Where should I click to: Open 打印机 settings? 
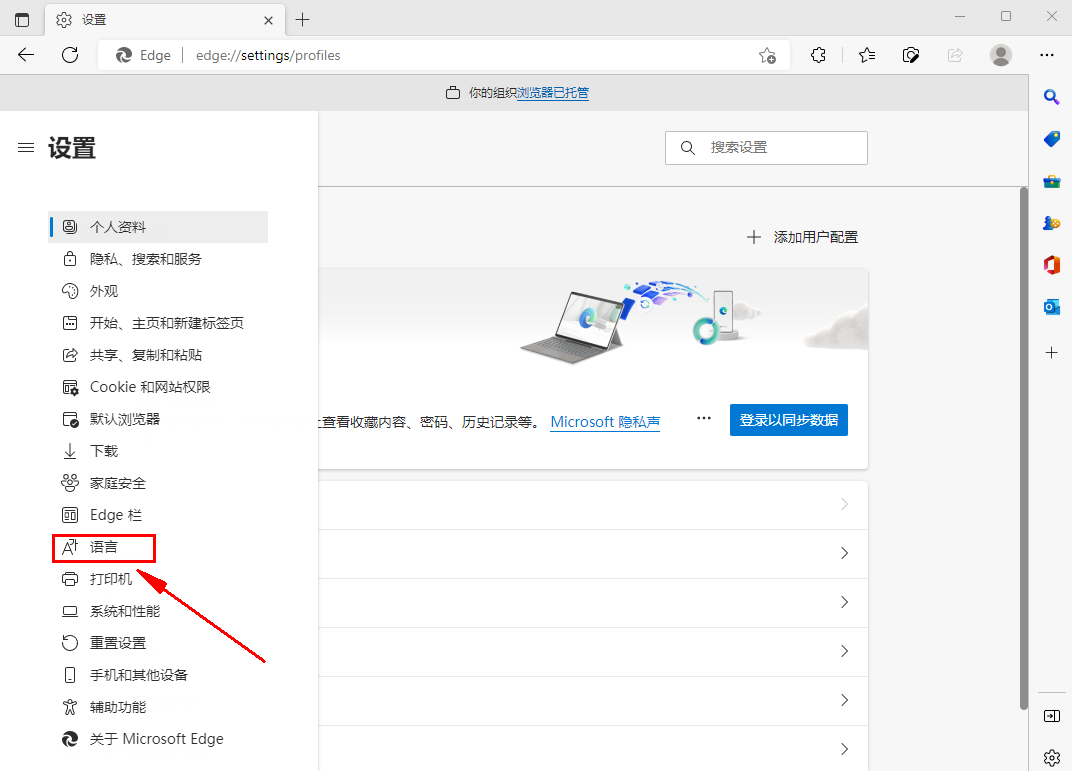tap(159, 579)
